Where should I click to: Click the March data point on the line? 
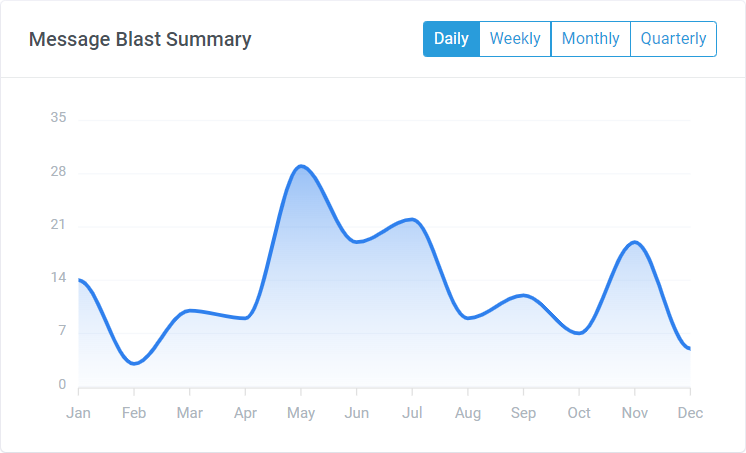tap(190, 310)
